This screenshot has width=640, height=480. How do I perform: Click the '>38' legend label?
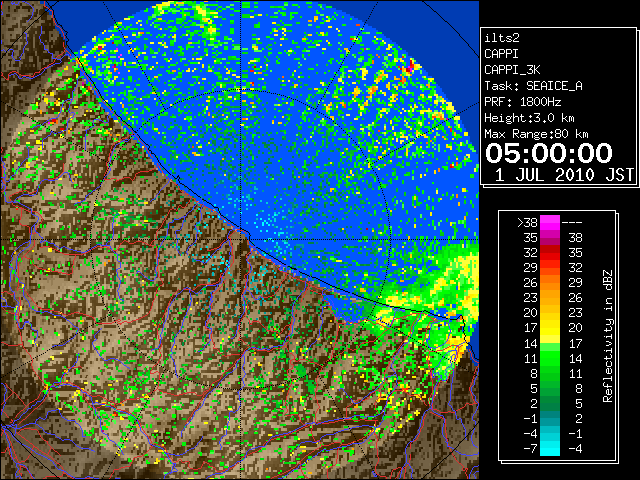click(x=527, y=223)
